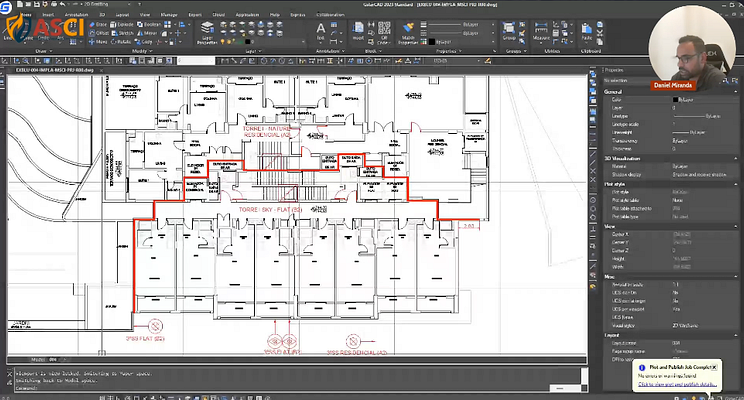
Task: Collapse the General section in Properties palette
Action: [x=736, y=92]
